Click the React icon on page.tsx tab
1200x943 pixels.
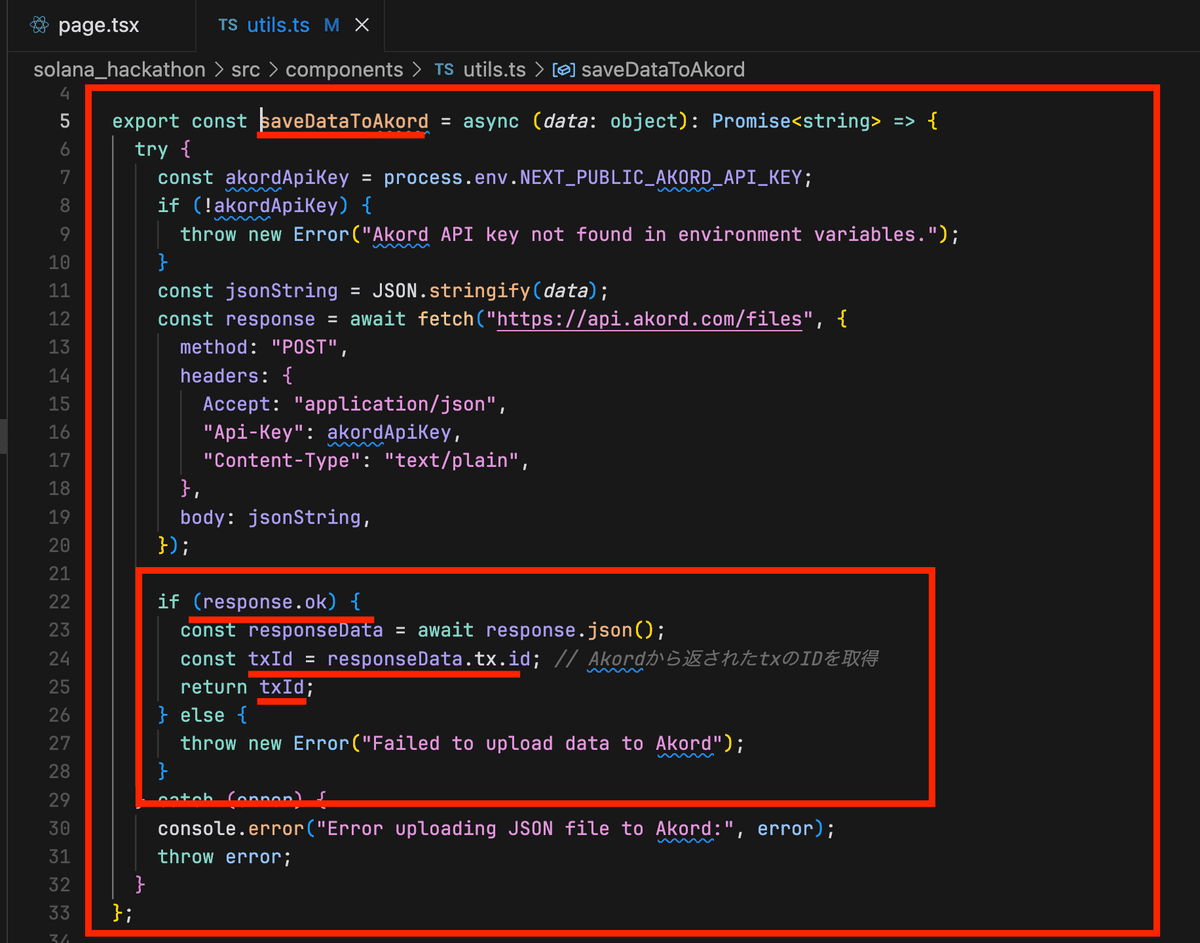tap(39, 25)
